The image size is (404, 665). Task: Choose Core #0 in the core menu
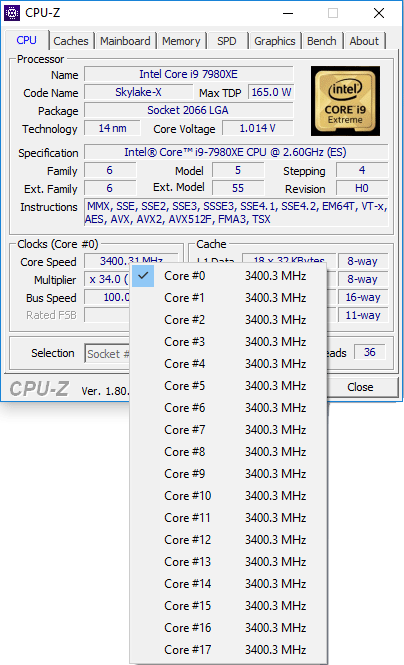point(228,276)
